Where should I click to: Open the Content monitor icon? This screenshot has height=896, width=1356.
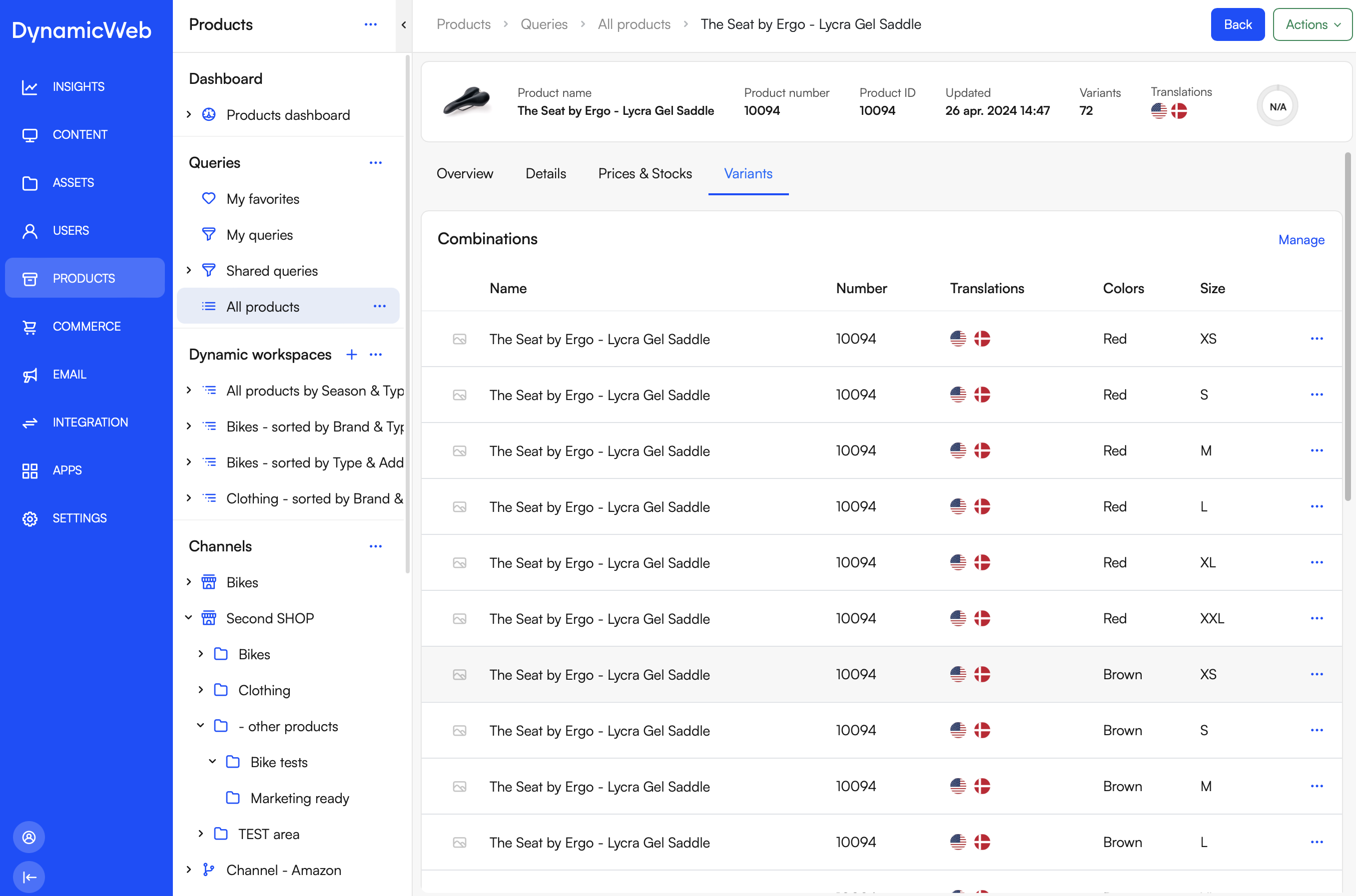click(x=29, y=135)
